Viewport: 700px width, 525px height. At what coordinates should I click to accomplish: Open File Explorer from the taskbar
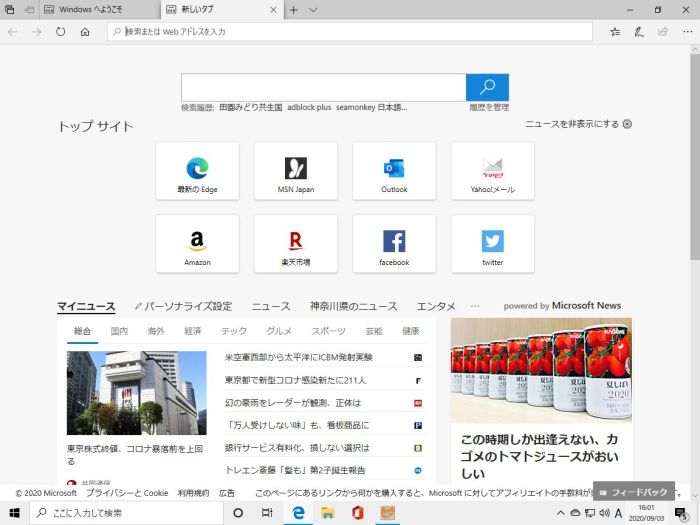326,513
